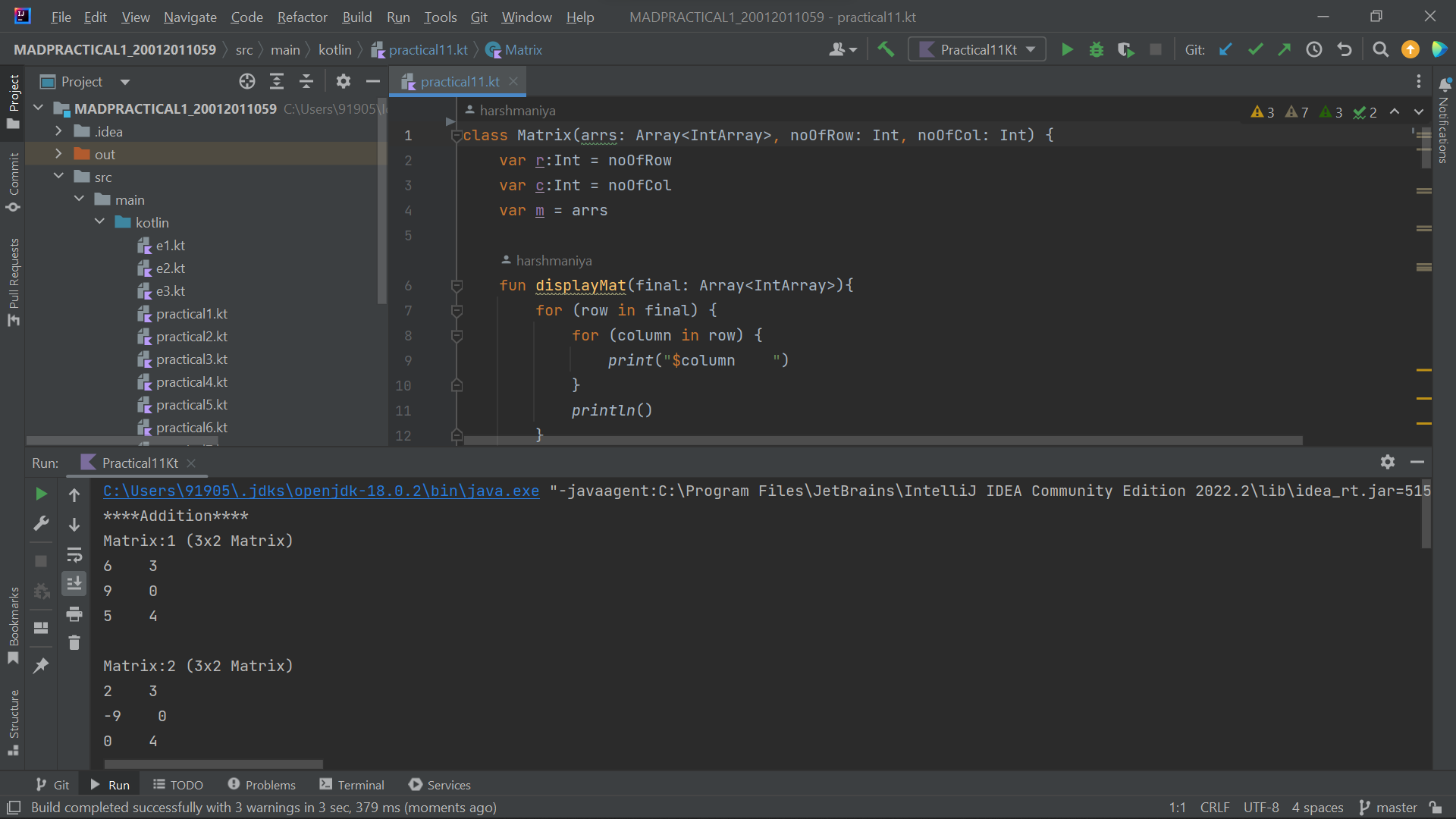Expand all items in Project panel
The width and height of the screenshot is (1456, 819).
tap(277, 82)
